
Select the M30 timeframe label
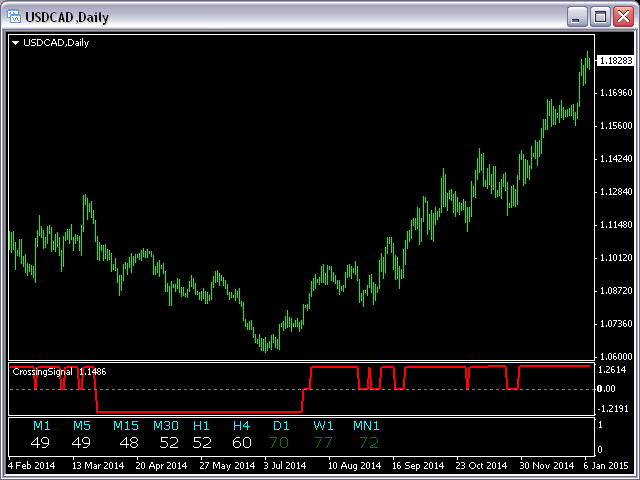(x=166, y=426)
